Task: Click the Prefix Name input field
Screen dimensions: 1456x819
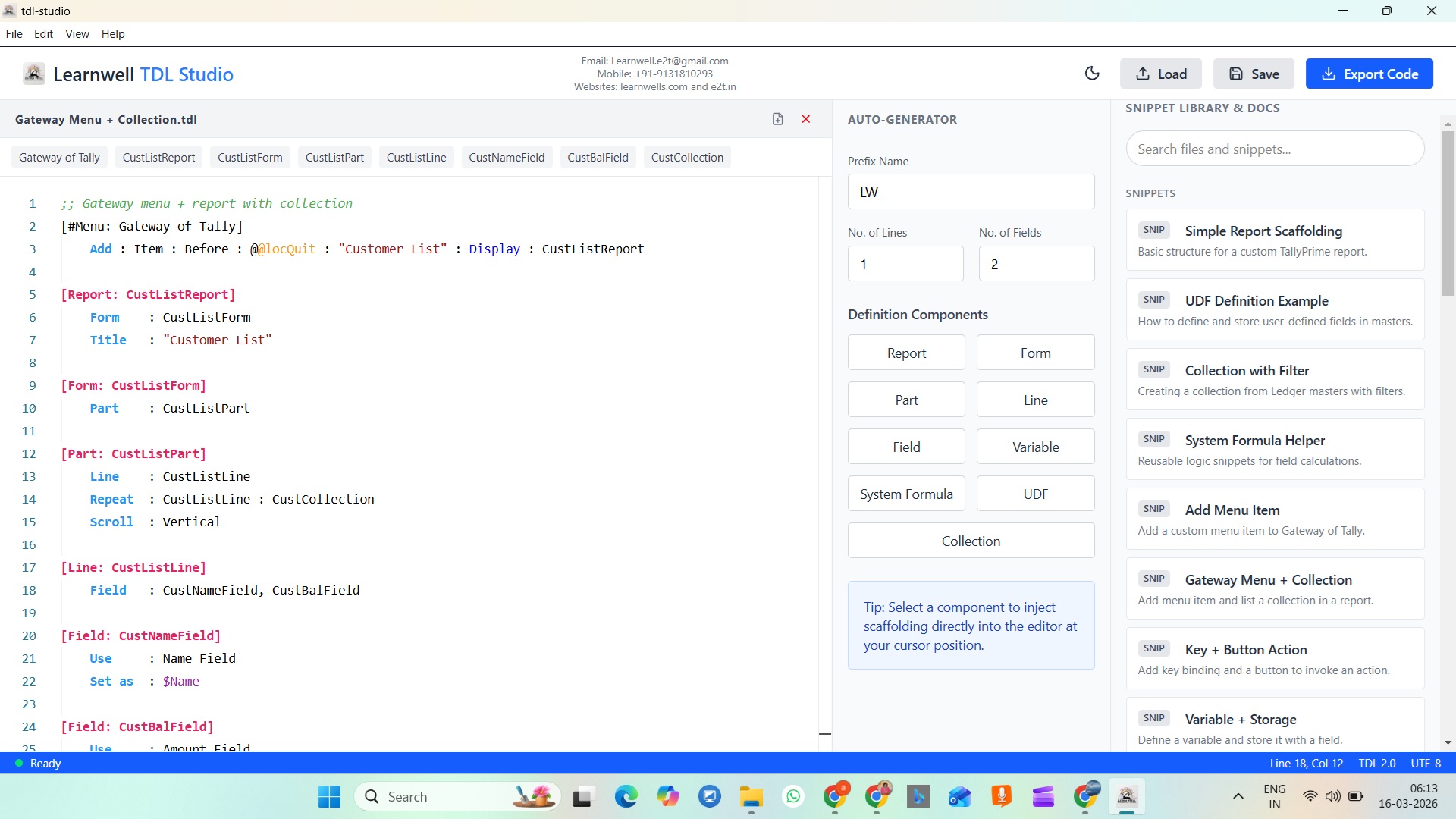Action: 971,192
